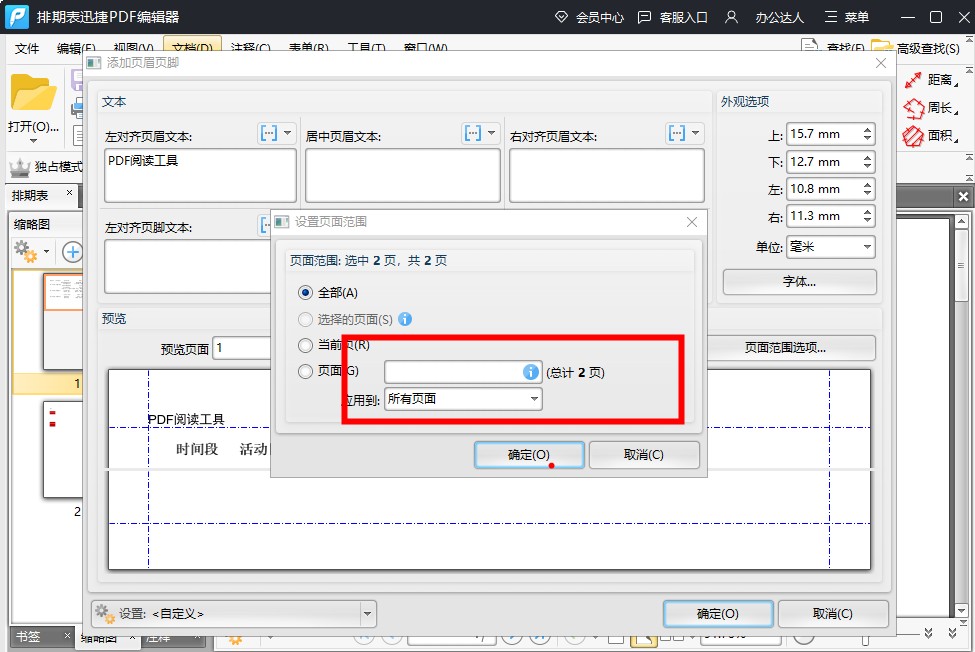Select the 全部(A) radio button

click(x=306, y=293)
